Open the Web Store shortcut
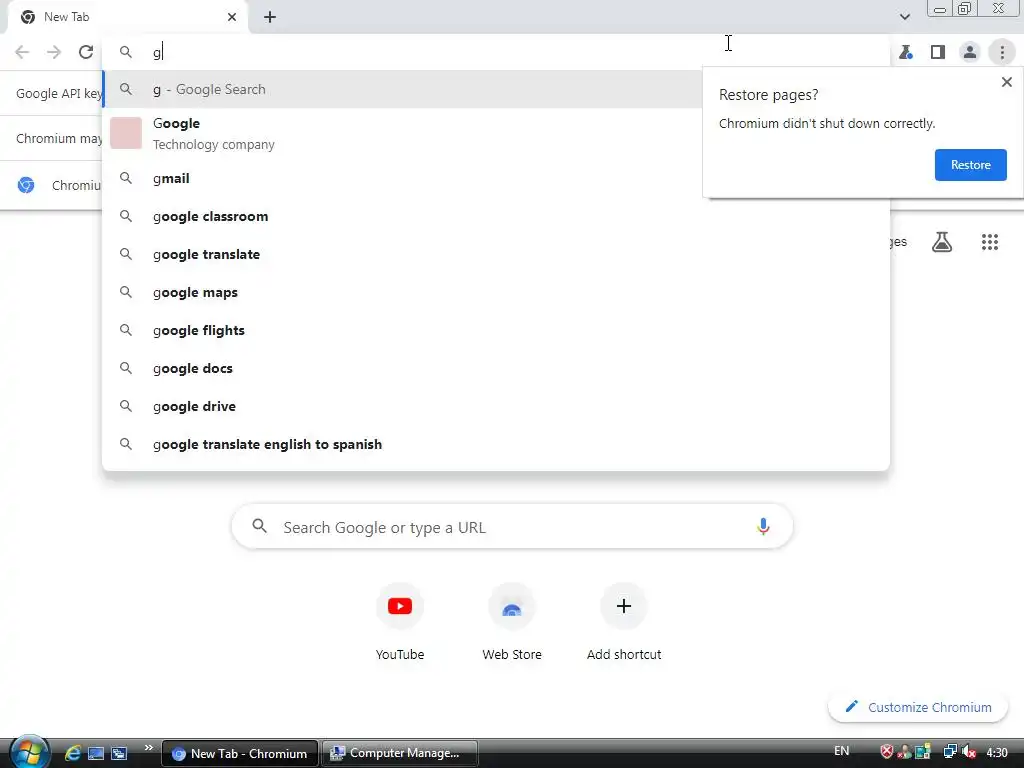 [x=512, y=622]
